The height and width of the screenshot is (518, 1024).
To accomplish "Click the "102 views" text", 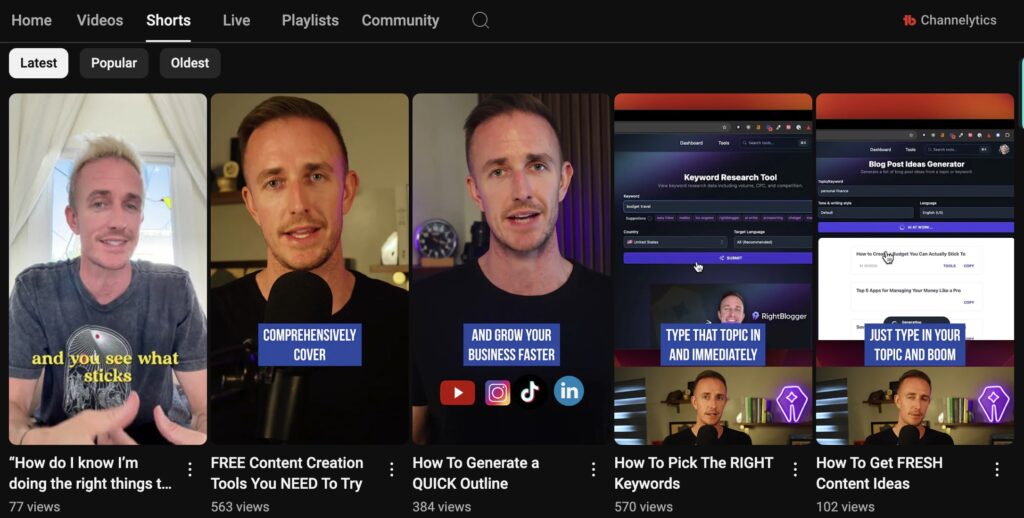I will pos(845,507).
